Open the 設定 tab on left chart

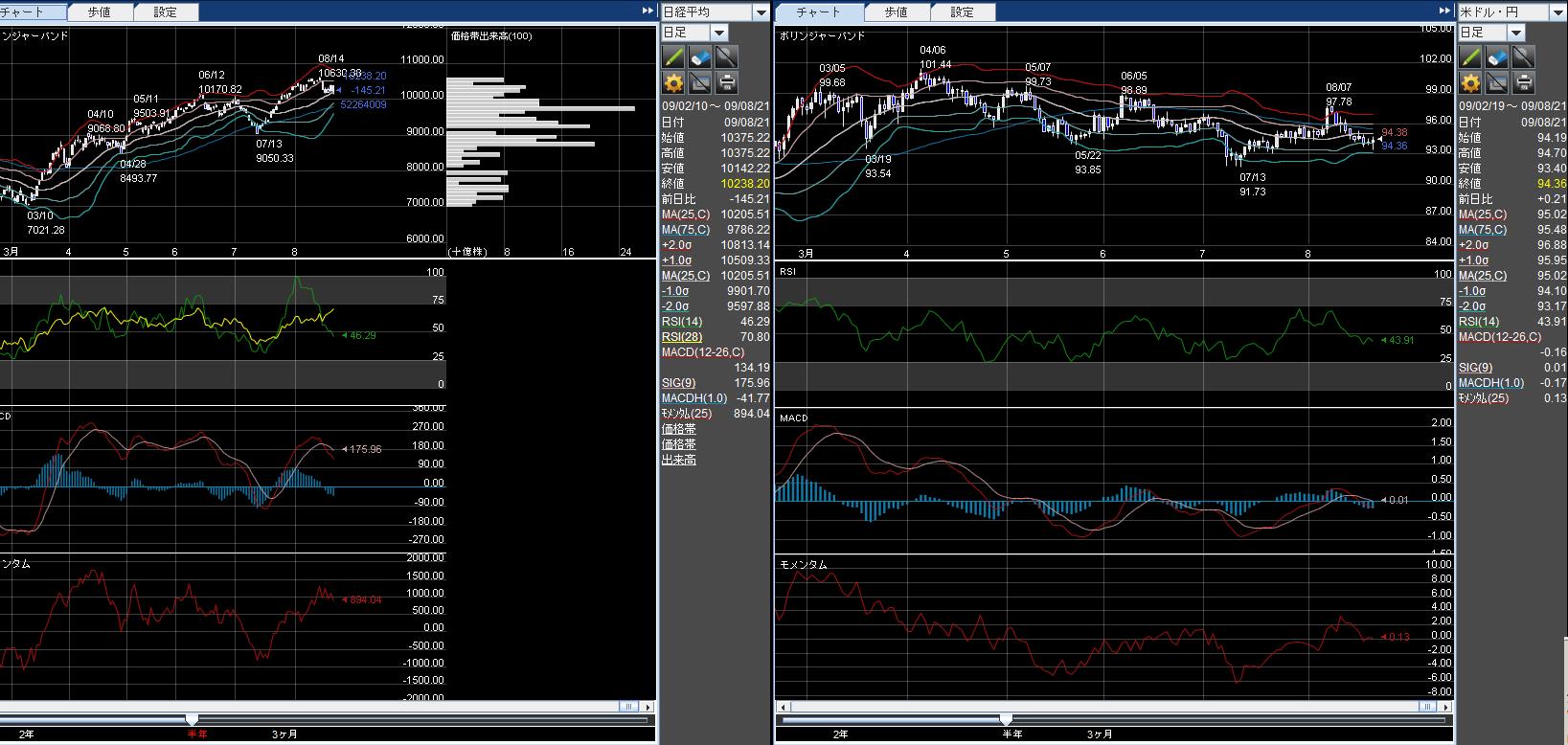(x=166, y=12)
